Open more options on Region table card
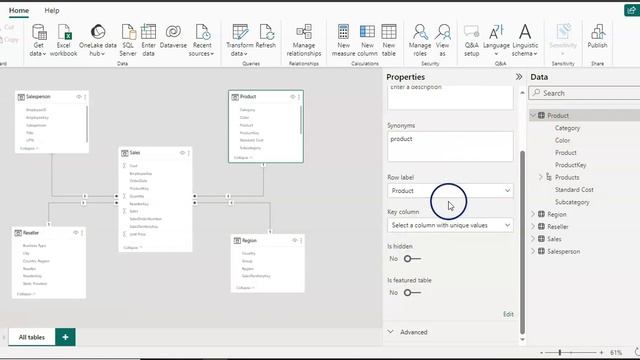The height and width of the screenshot is (360, 640). click(301, 240)
